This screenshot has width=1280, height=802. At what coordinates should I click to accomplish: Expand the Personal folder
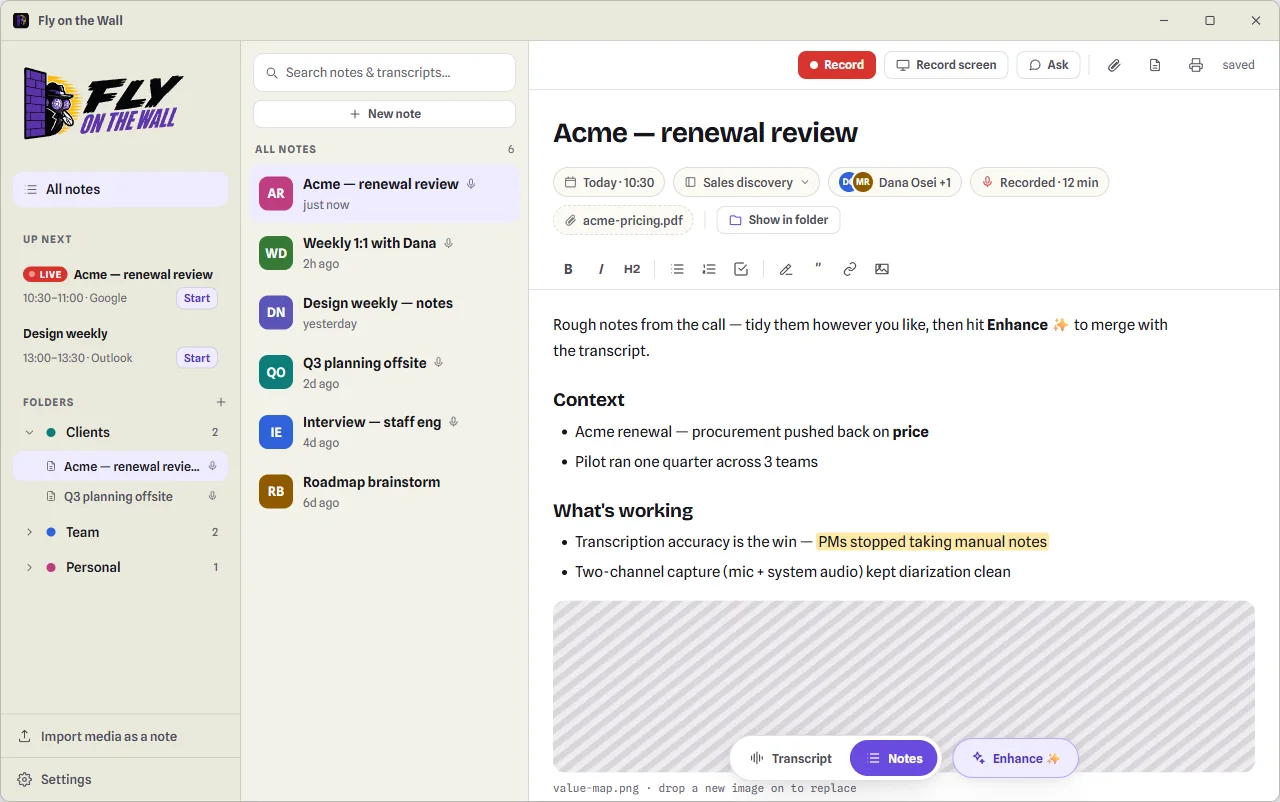pos(29,567)
